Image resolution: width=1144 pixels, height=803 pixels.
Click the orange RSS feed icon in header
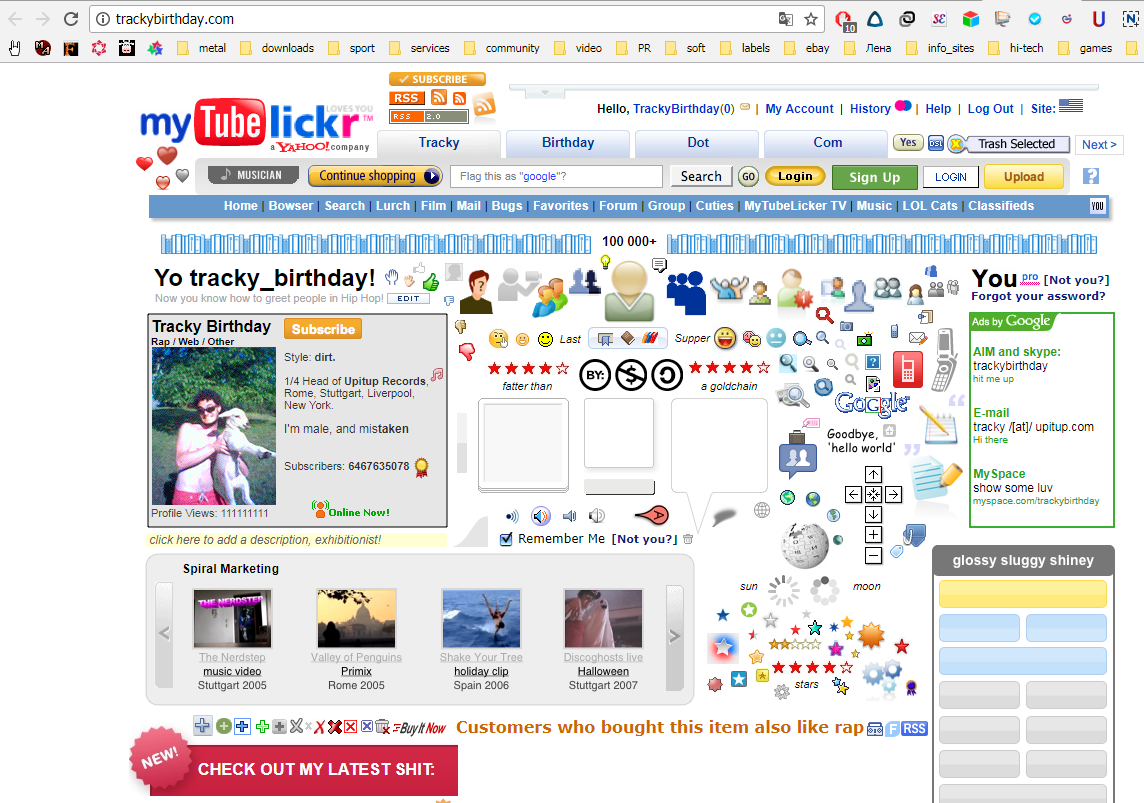point(484,106)
